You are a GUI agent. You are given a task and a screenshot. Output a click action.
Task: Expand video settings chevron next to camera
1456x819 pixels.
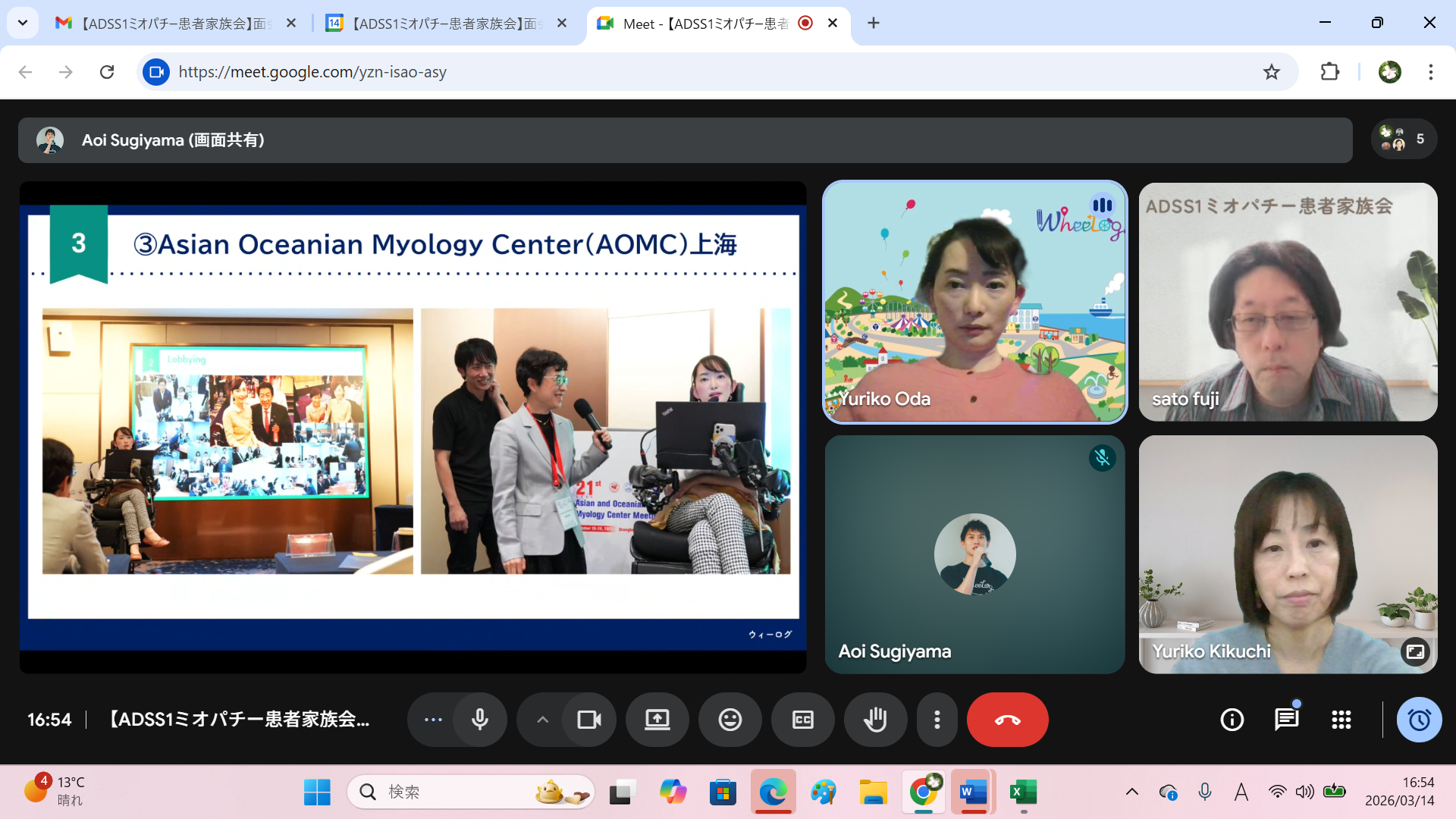pyautogui.click(x=542, y=720)
